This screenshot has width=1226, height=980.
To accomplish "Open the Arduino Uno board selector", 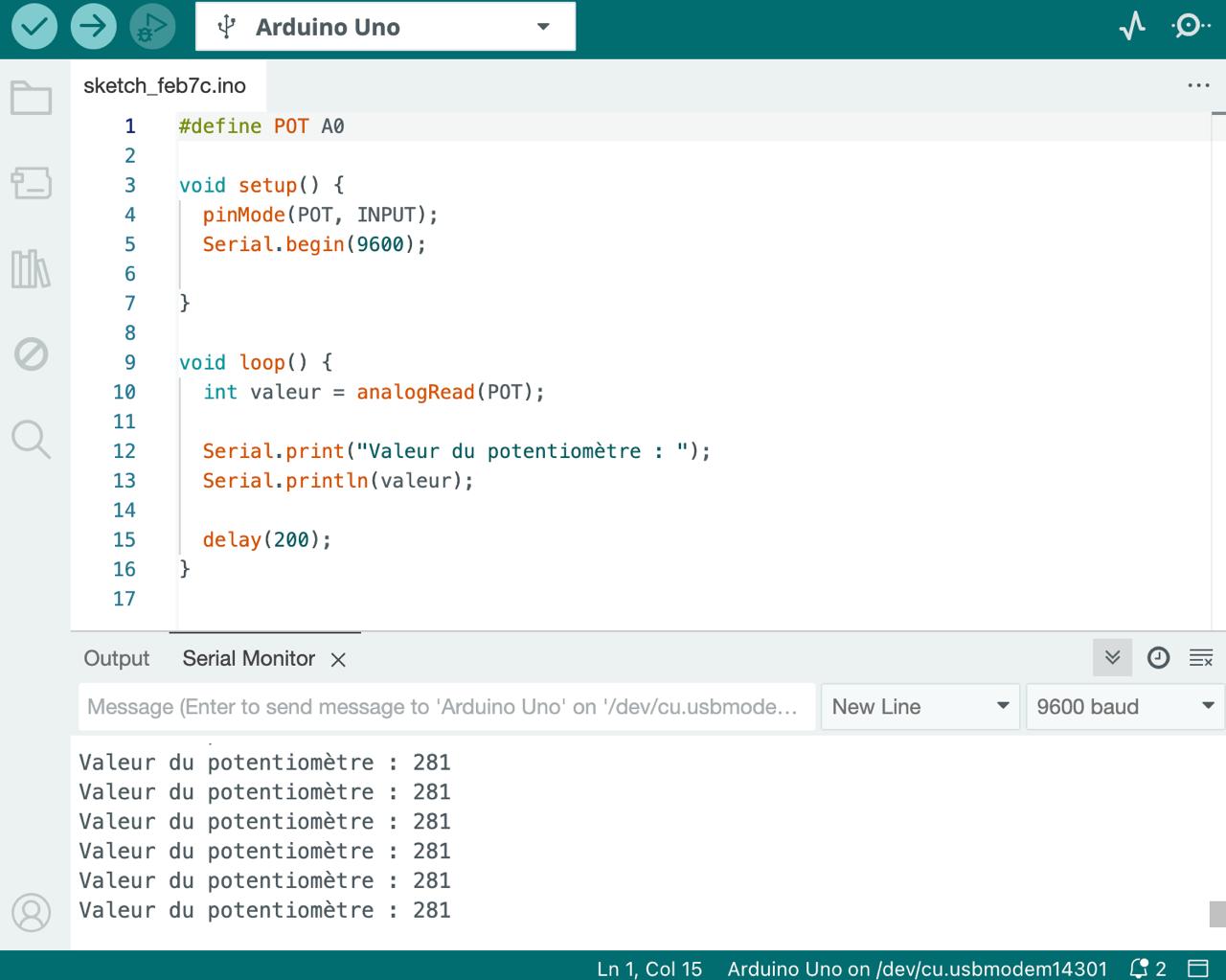I will 385,27.
